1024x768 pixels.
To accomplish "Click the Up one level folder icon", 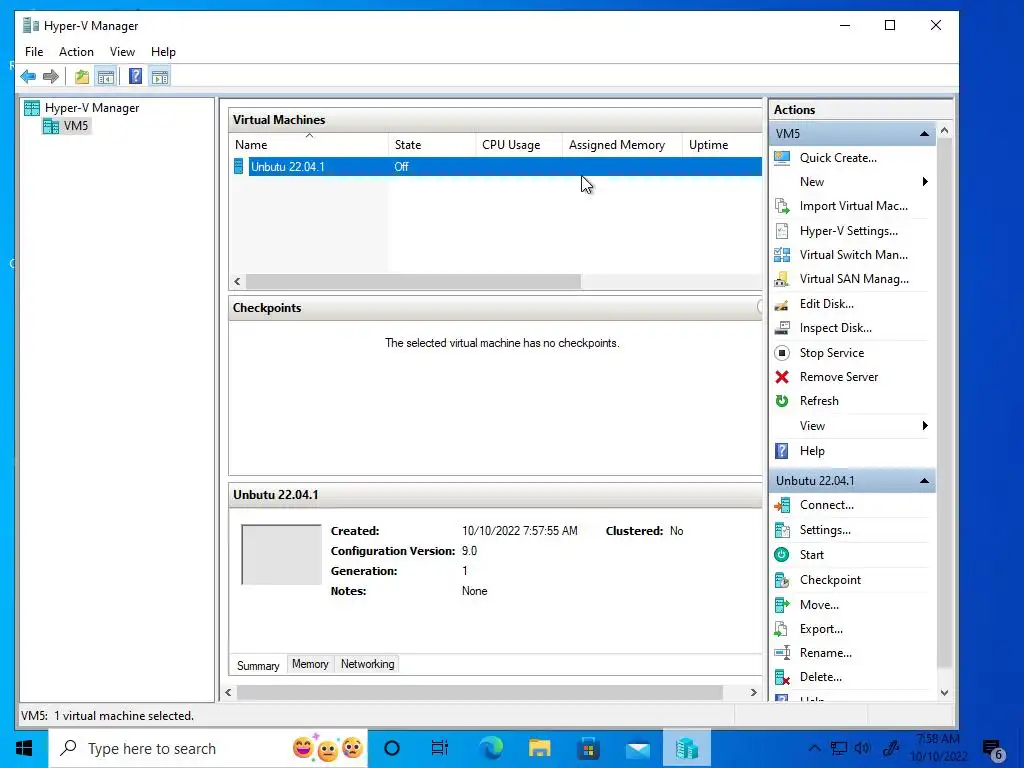I will (x=82, y=77).
